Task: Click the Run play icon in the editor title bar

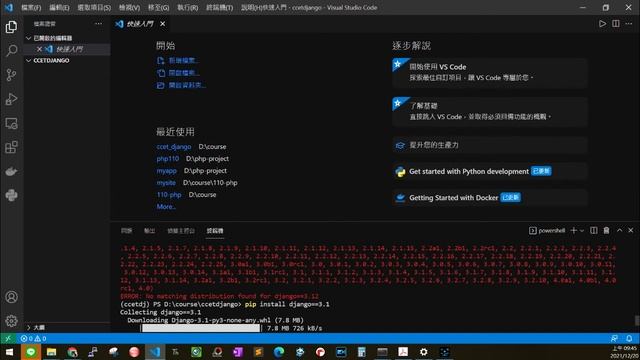Action: pyautogui.click(x=602, y=24)
